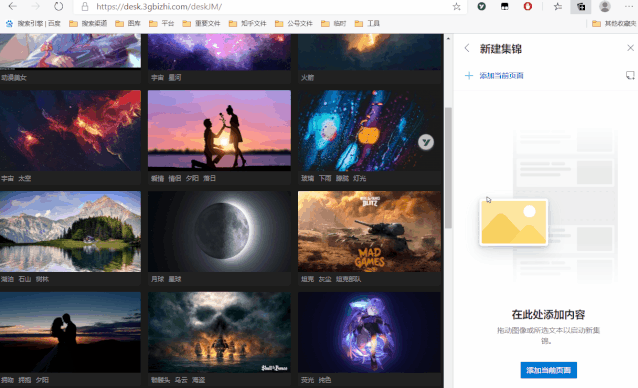638x388 pixels.
Task: Open the green circle extension icon in the toolbar
Action: (482, 7)
